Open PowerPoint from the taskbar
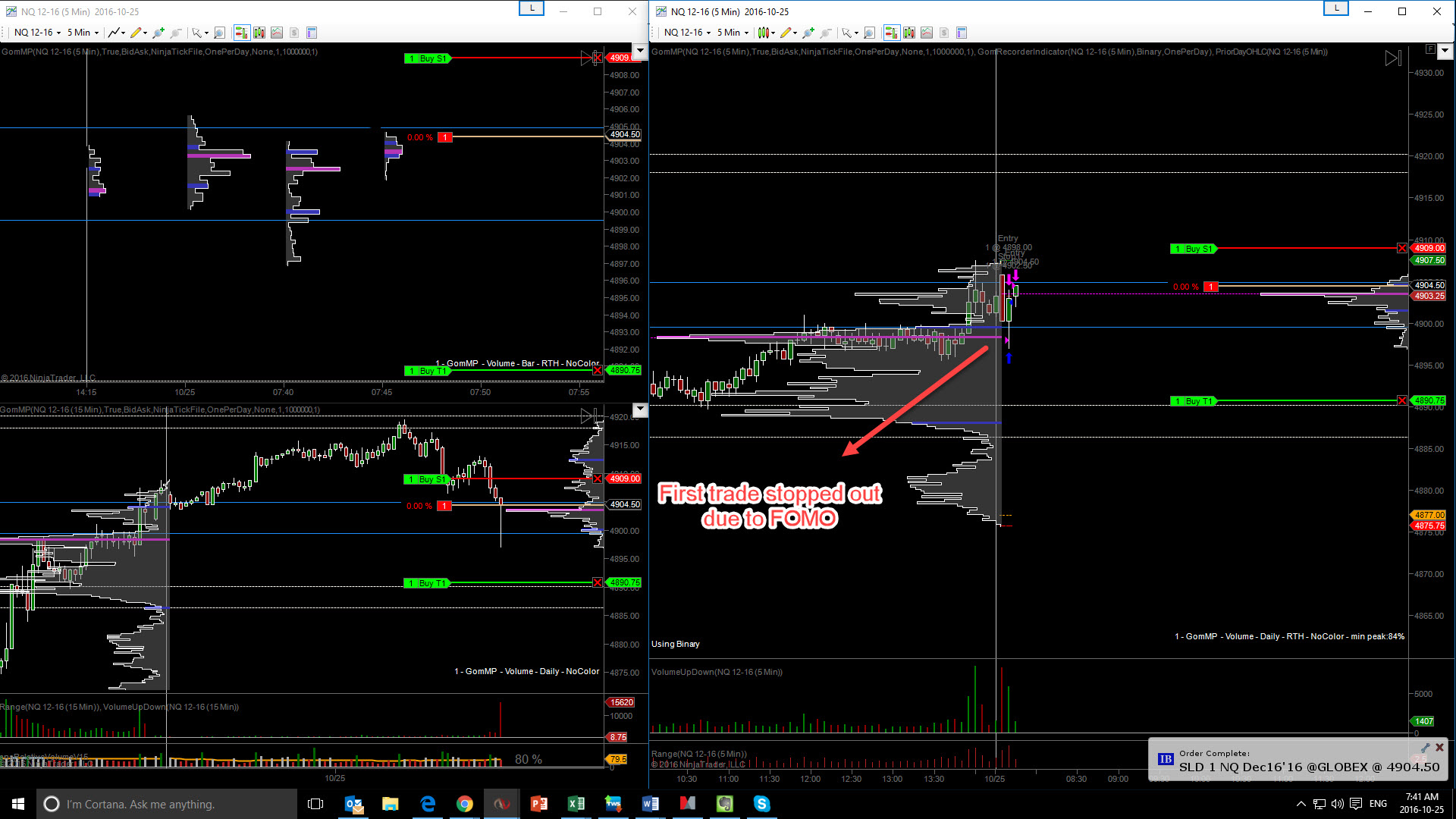Screen dimensions: 1456x819 [539, 804]
